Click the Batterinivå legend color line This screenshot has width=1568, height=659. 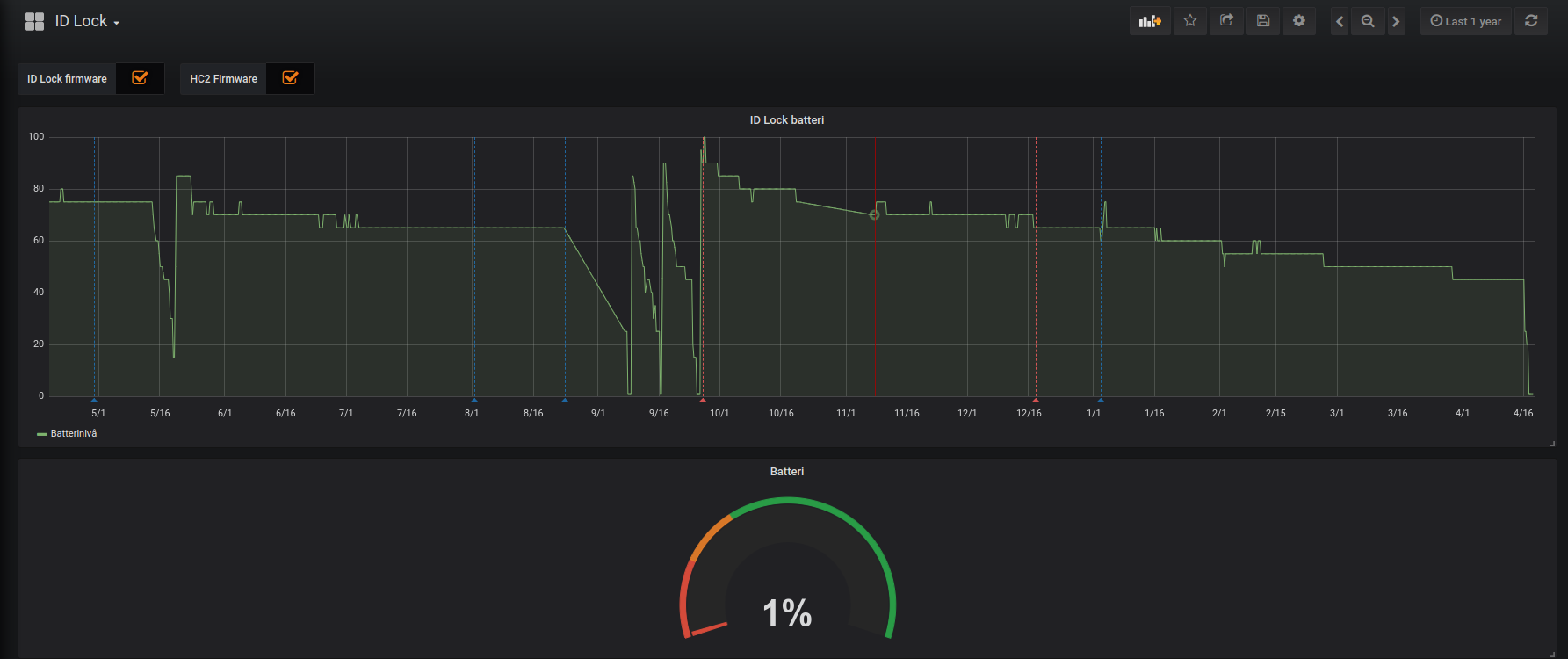click(x=41, y=434)
